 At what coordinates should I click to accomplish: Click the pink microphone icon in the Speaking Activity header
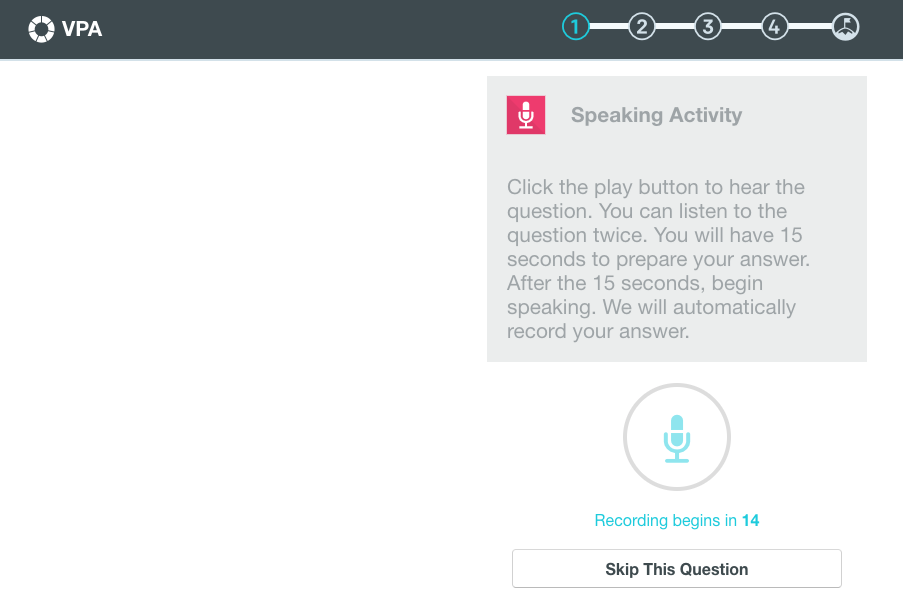pyautogui.click(x=525, y=114)
